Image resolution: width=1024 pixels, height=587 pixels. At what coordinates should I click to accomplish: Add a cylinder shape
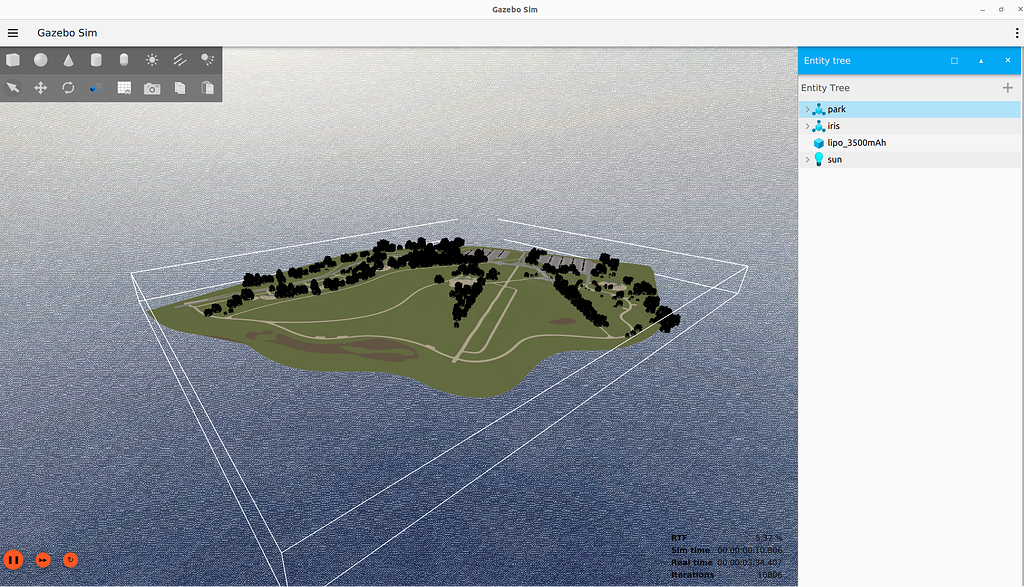point(96,60)
